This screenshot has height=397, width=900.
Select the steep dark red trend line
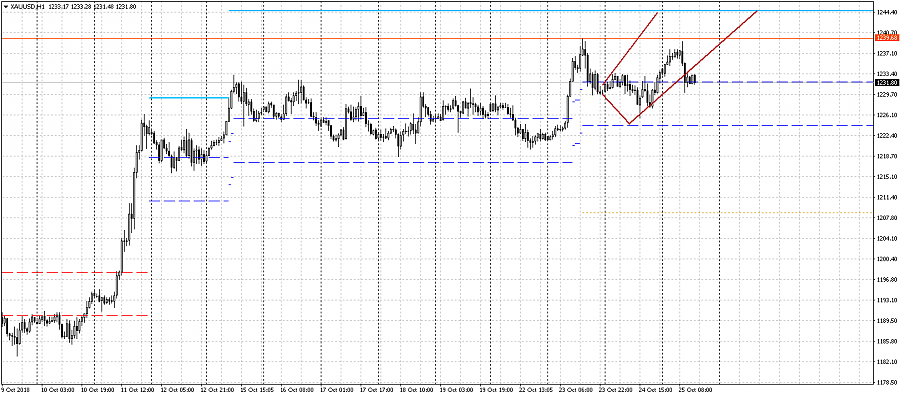(630, 48)
